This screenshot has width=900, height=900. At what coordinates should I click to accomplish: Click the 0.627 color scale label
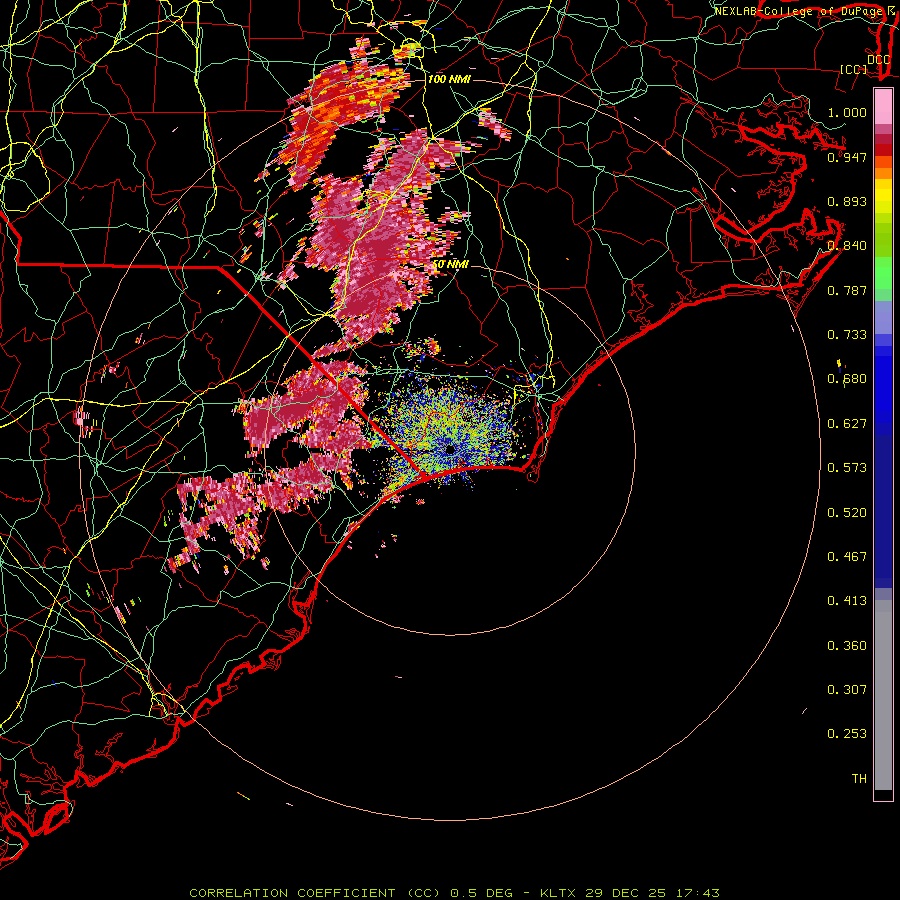[847, 424]
